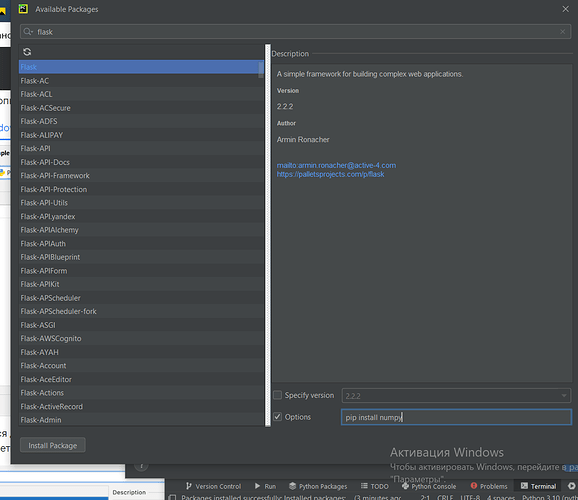Clear the flask search text with X icon
The image size is (578, 500).
click(x=563, y=32)
